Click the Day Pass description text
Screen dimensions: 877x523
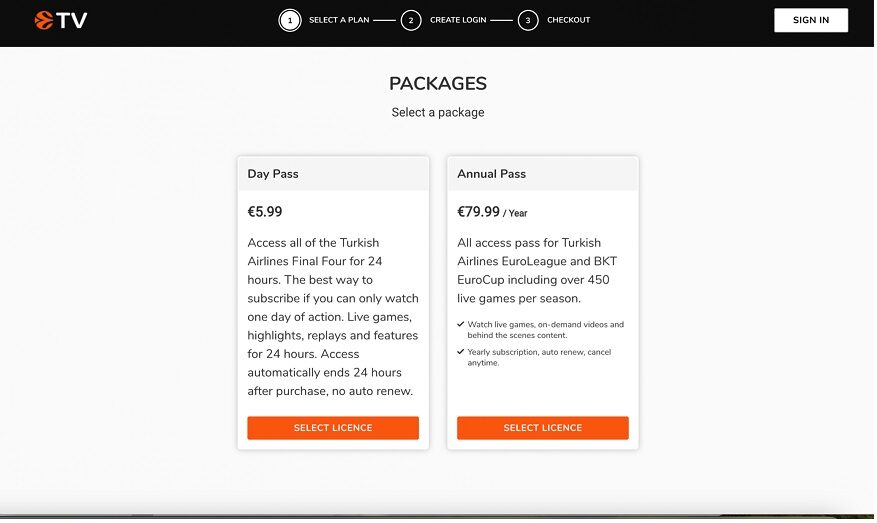[x=333, y=317]
